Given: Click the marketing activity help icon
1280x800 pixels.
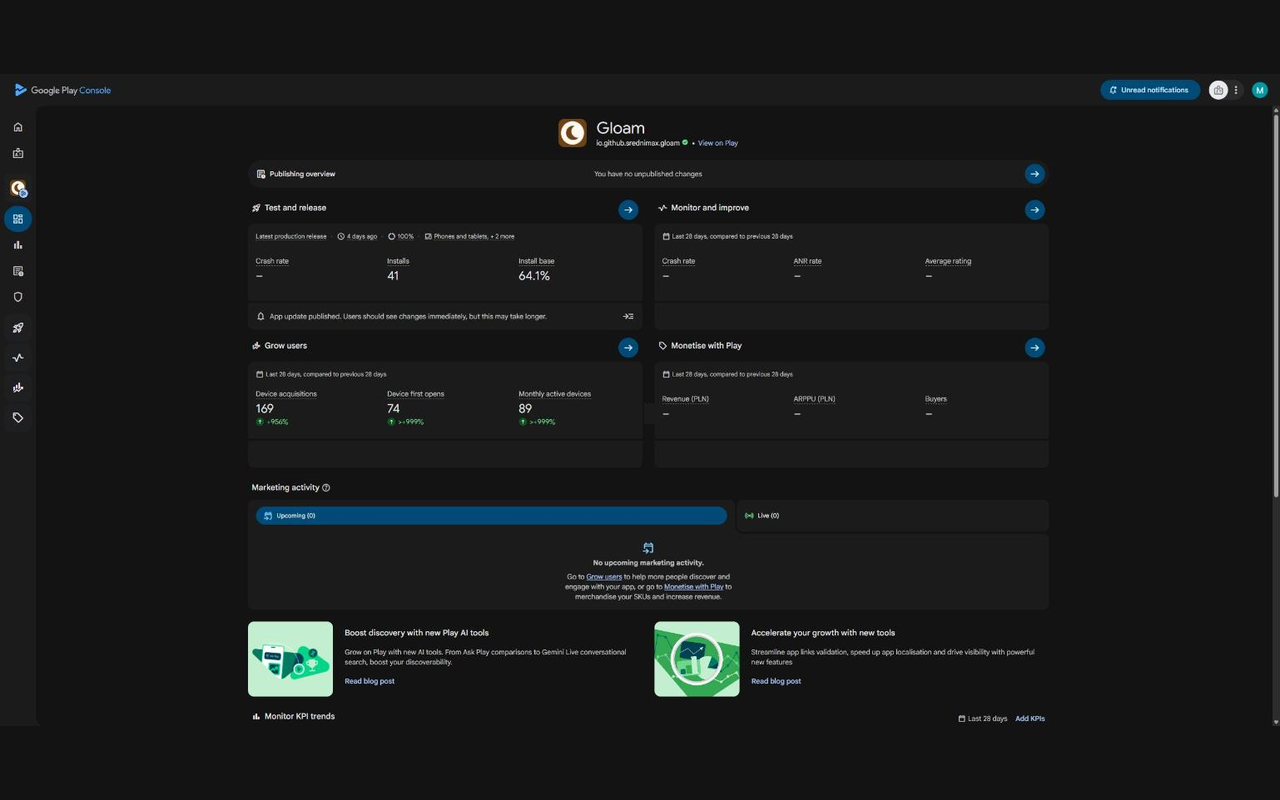Looking at the screenshot, I should 326,488.
